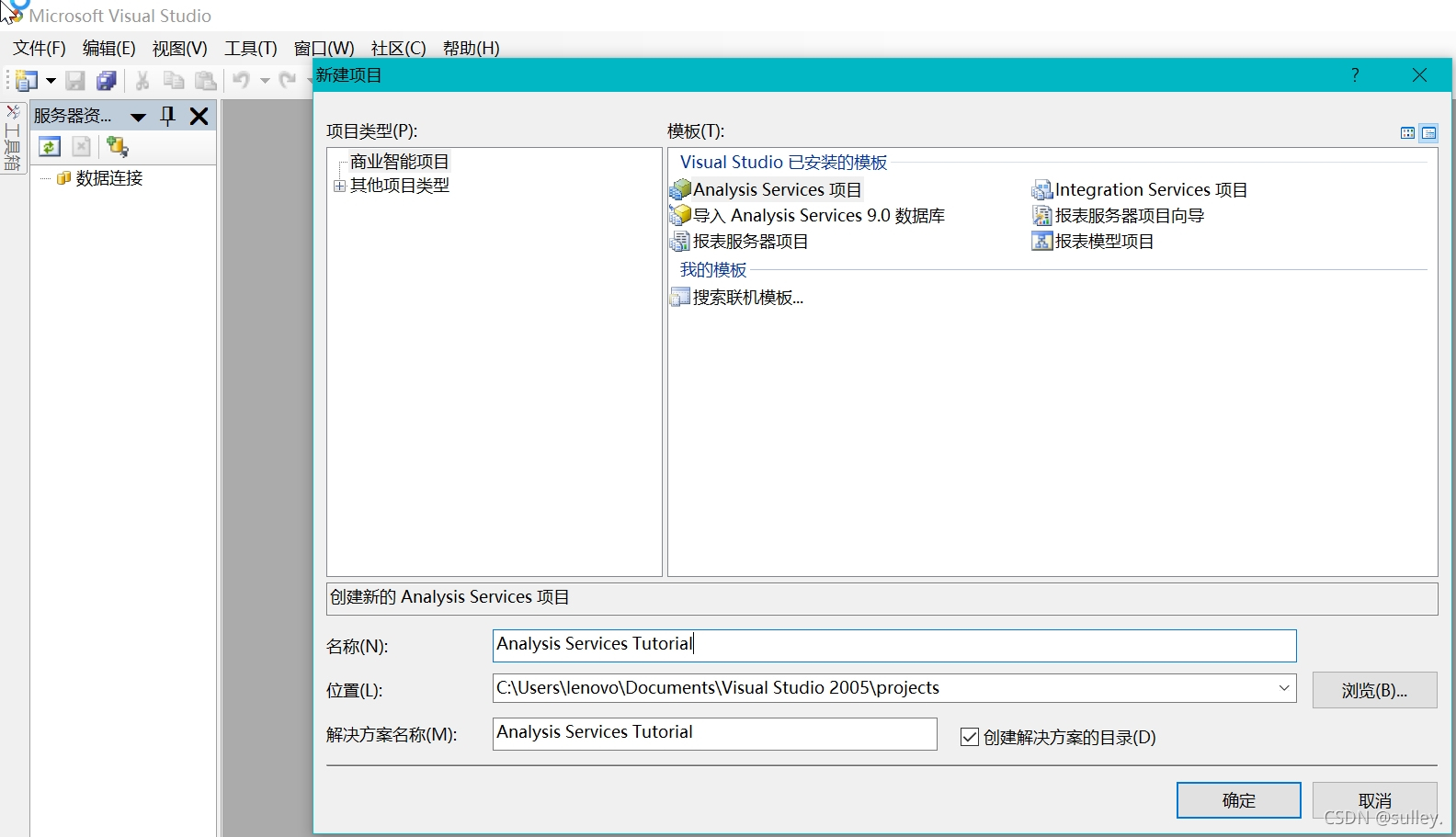
Task: Open the 工具(T) menu
Action: [251, 48]
